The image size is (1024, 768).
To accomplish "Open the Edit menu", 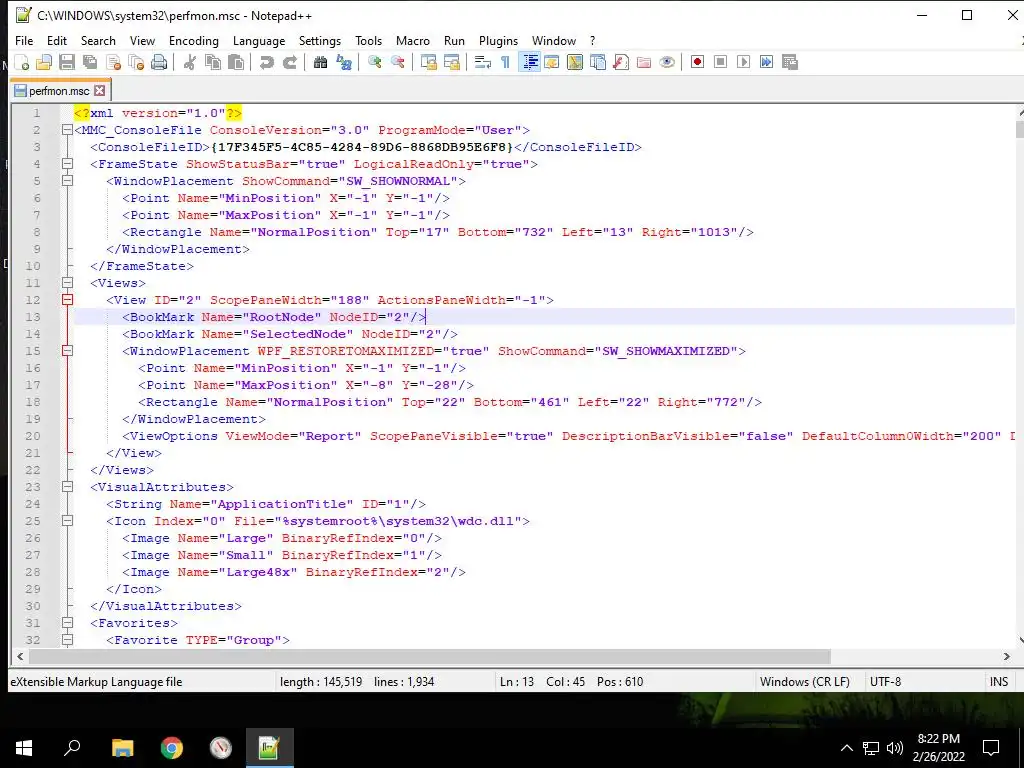I will tap(57, 40).
